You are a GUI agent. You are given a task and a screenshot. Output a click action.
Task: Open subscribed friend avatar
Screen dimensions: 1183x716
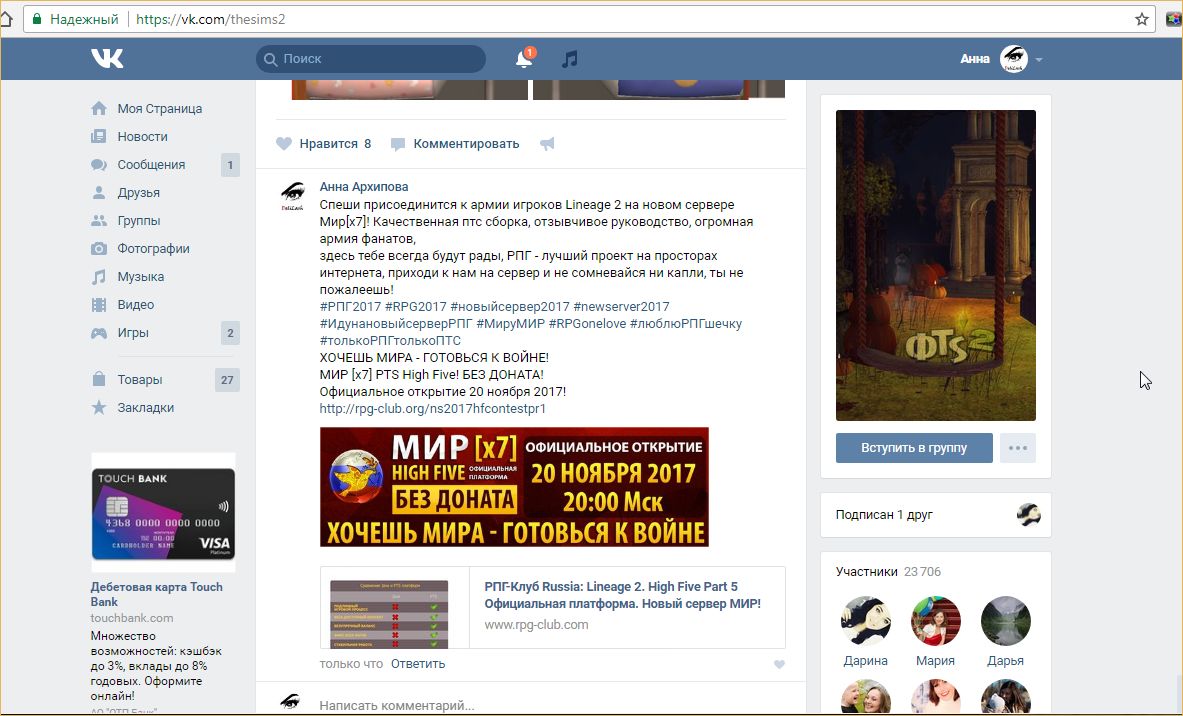1028,515
